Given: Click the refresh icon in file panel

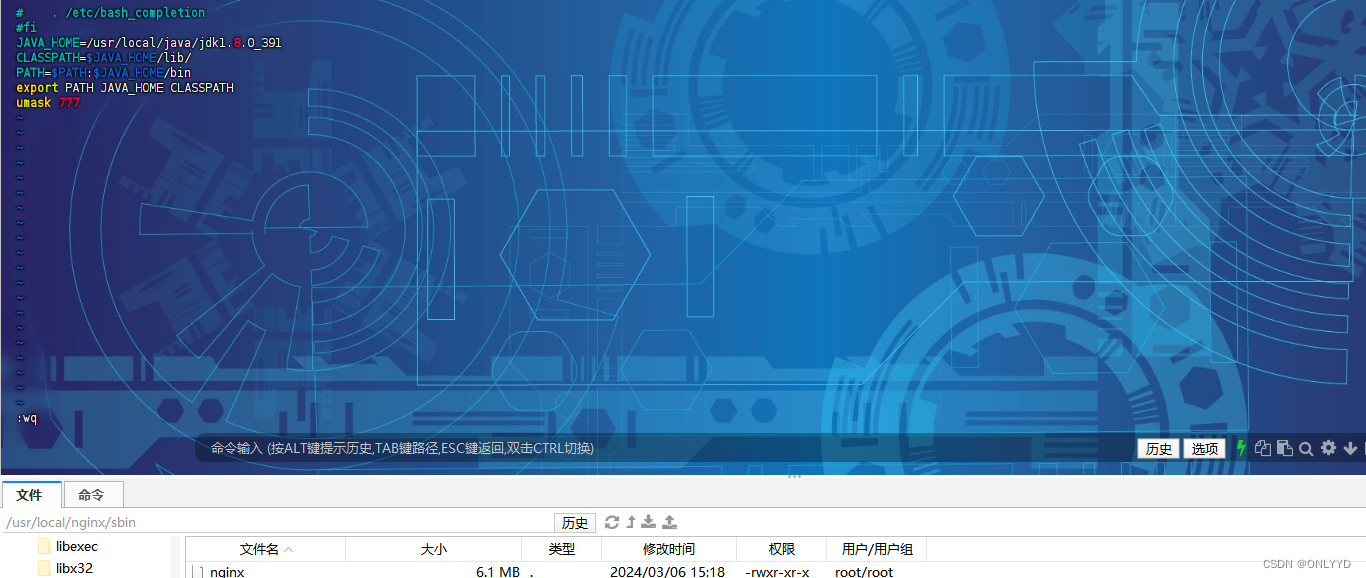Looking at the screenshot, I should [x=612, y=522].
